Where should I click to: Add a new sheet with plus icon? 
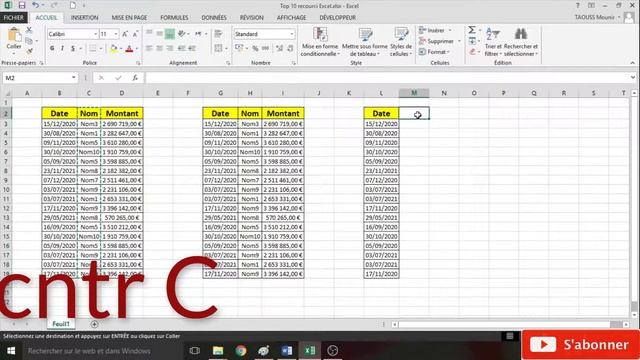[94, 324]
